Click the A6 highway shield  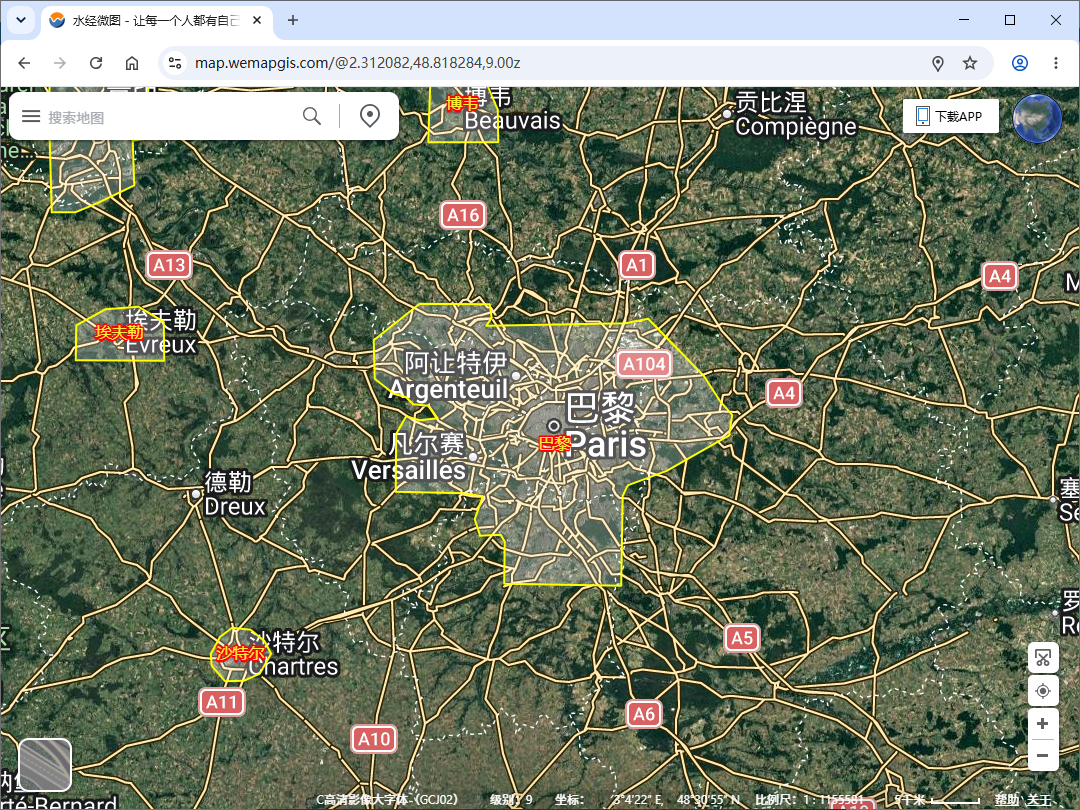(x=644, y=714)
